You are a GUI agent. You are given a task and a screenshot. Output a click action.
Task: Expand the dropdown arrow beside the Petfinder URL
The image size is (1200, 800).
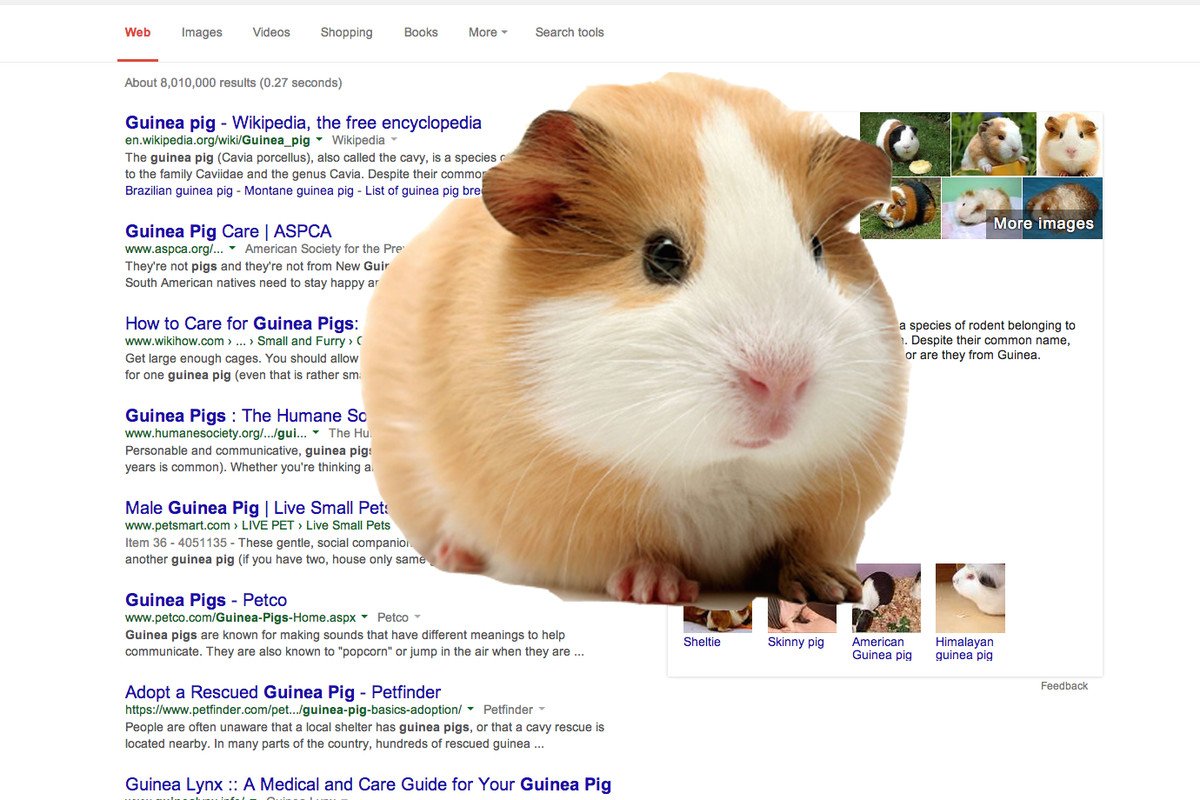pos(469,709)
